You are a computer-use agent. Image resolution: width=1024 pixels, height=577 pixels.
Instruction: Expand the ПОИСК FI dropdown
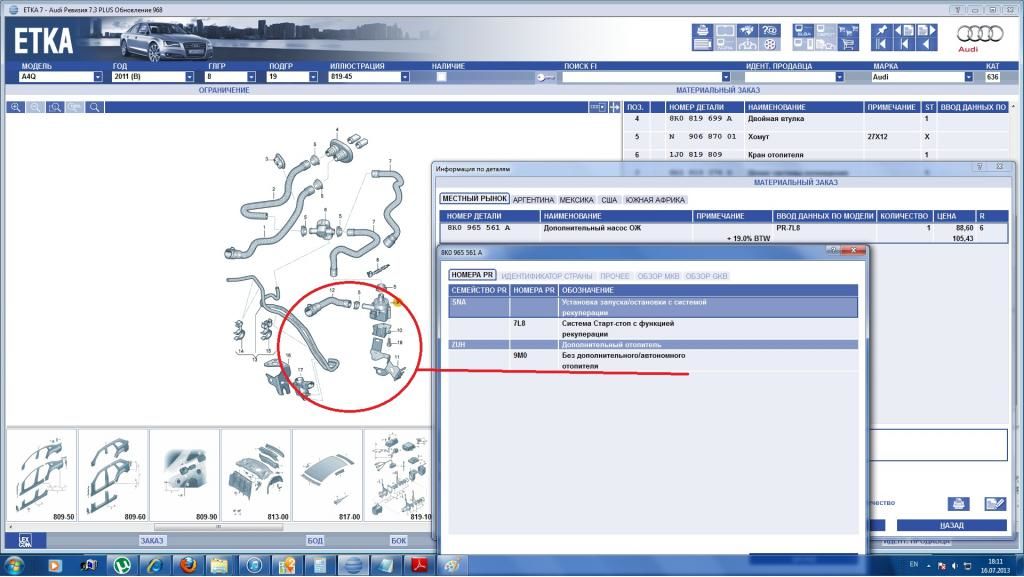726,77
